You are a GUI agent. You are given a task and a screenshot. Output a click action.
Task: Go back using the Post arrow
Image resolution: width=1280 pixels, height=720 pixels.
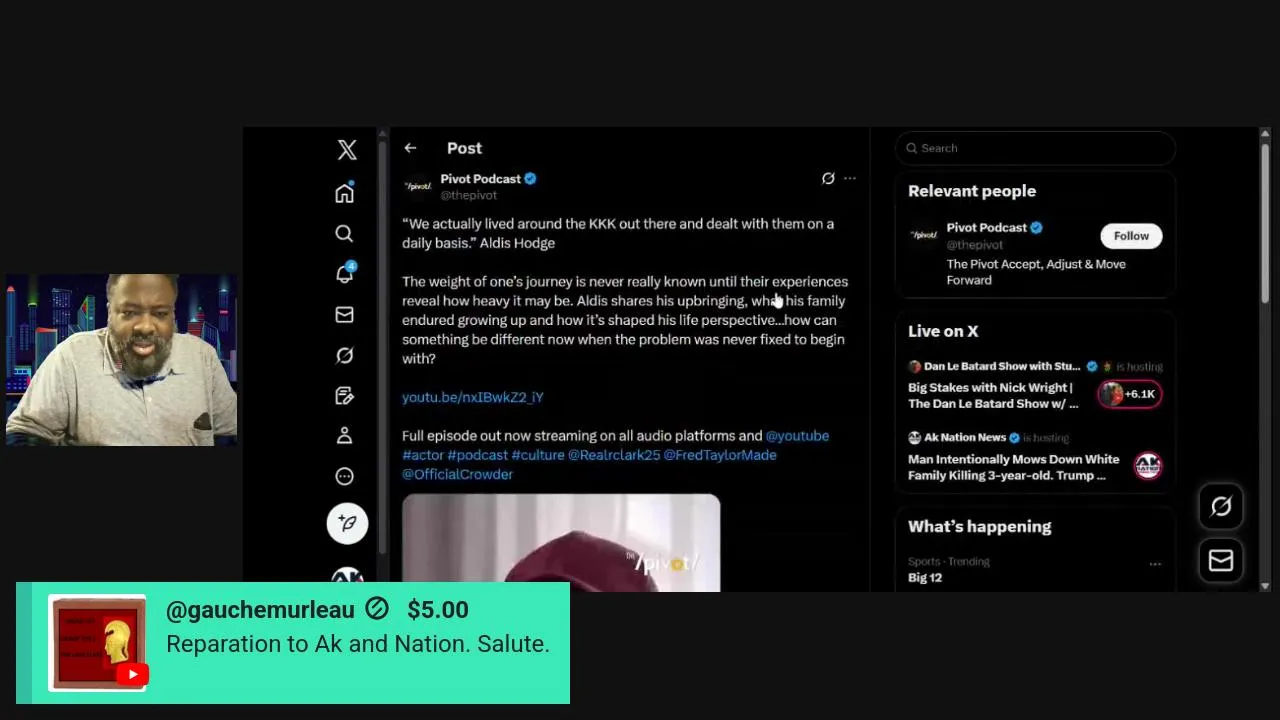(x=410, y=148)
